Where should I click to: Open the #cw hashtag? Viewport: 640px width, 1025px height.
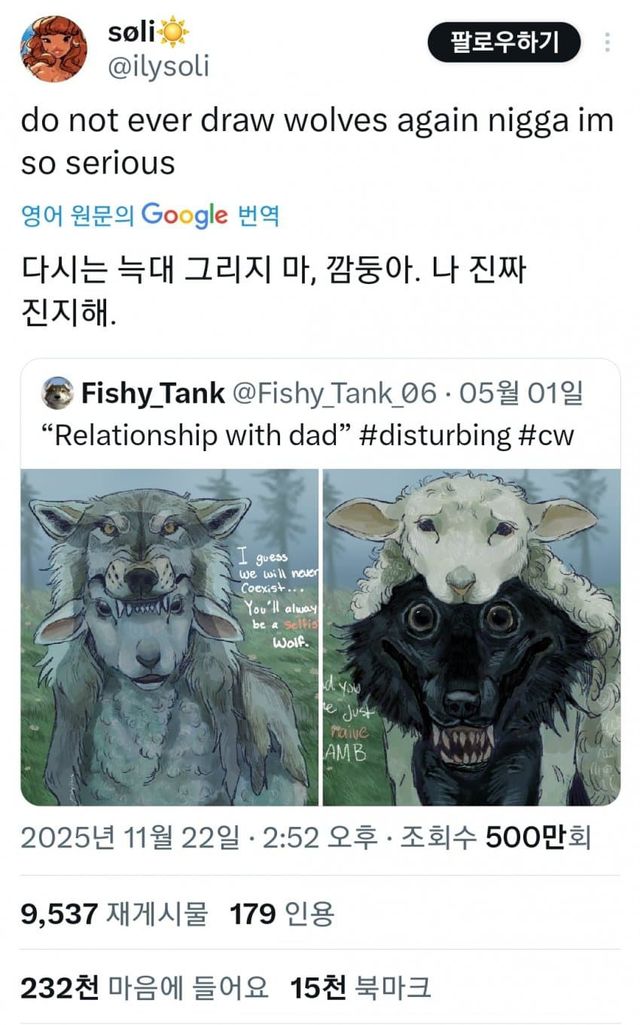(x=547, y=435)
